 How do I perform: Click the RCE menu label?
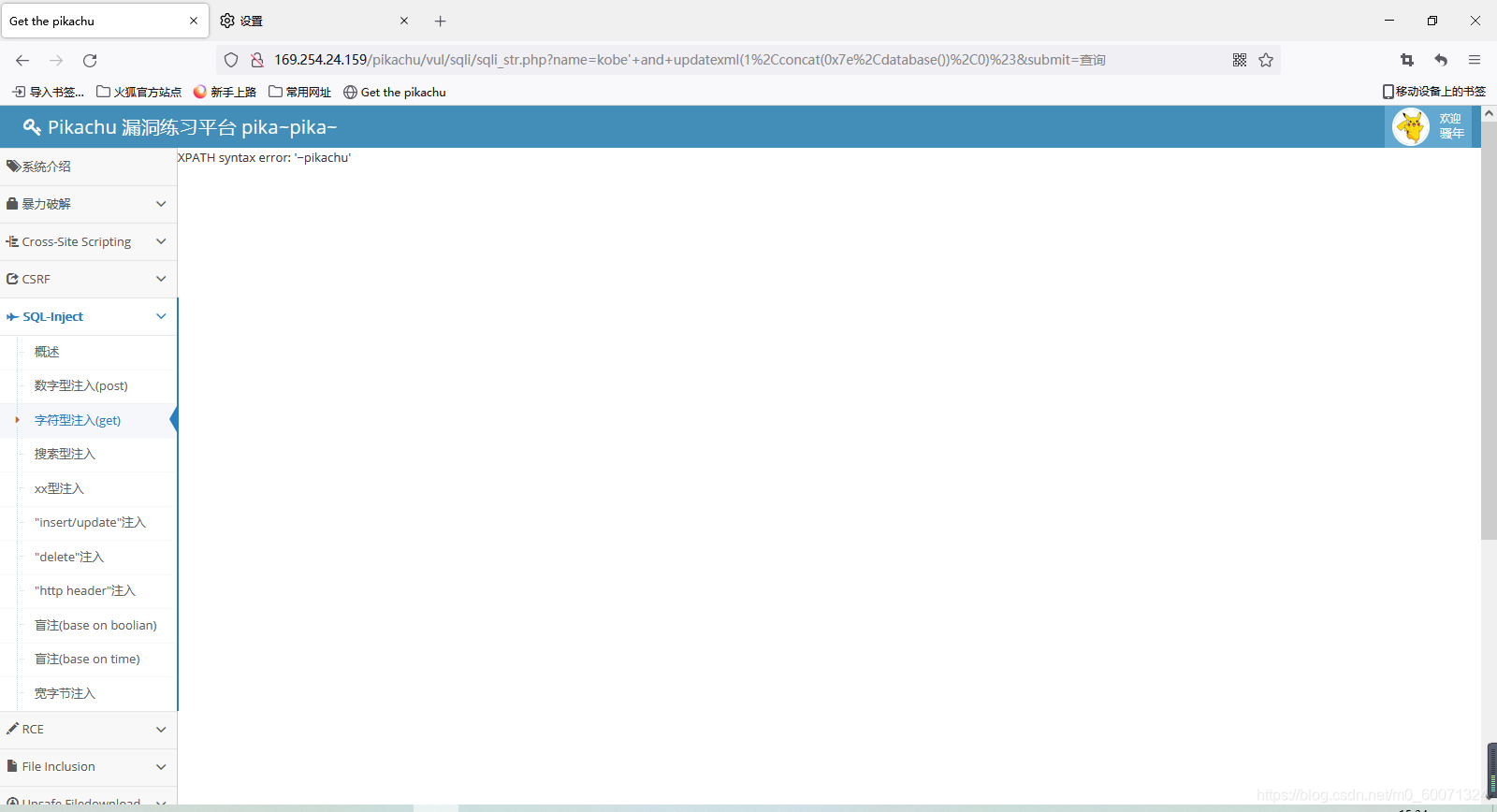point(33,729)
